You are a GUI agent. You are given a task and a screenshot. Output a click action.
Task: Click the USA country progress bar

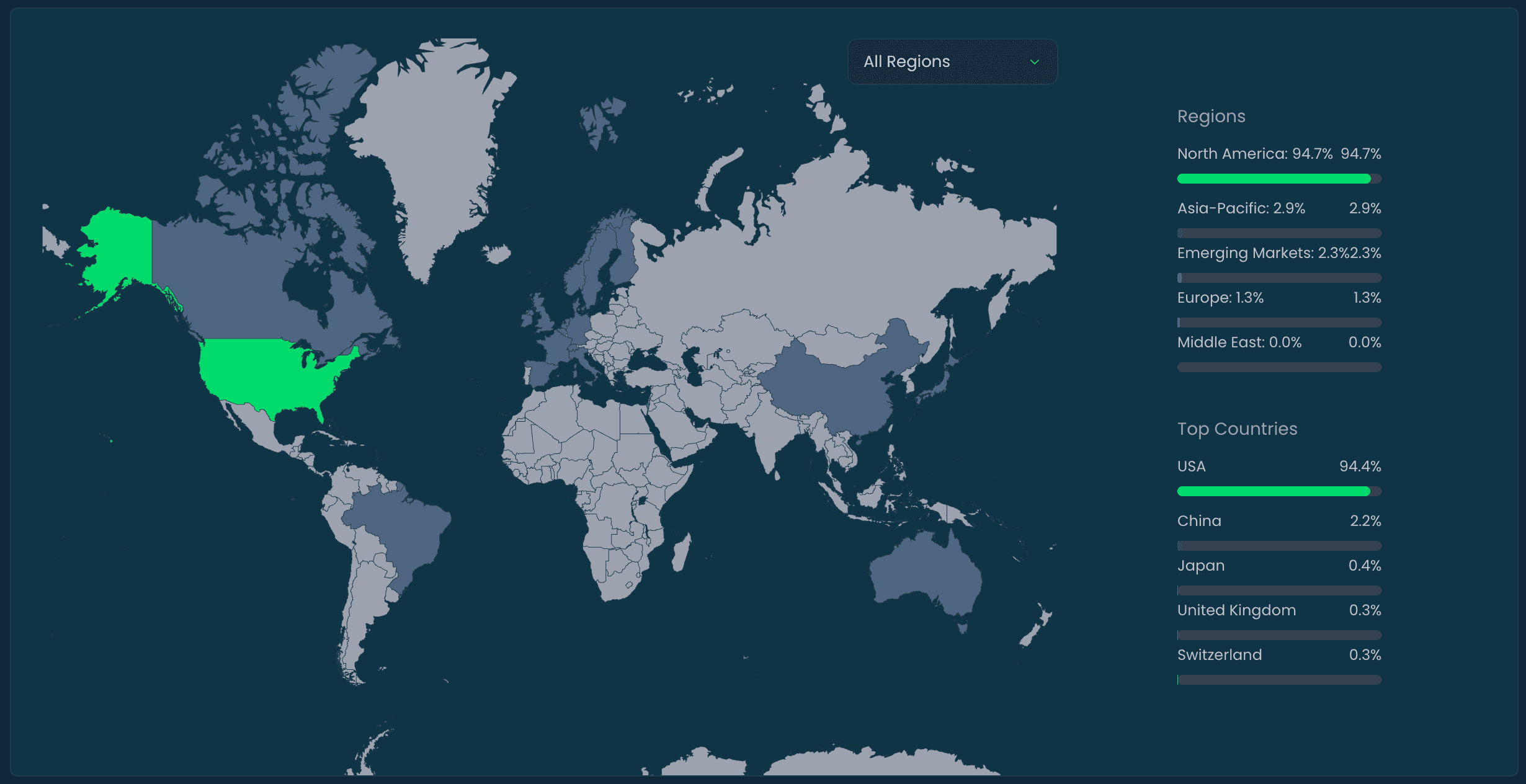coord(1278,491)
